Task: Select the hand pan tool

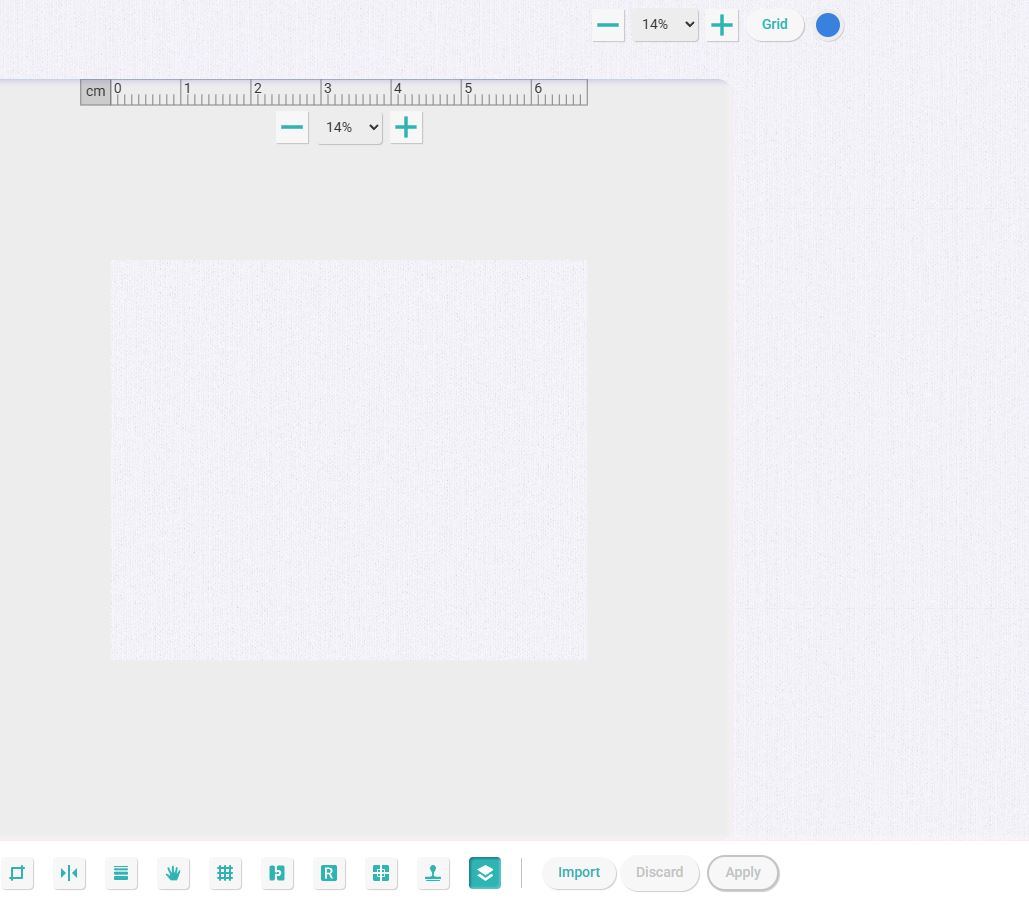Action: [173, 873]
